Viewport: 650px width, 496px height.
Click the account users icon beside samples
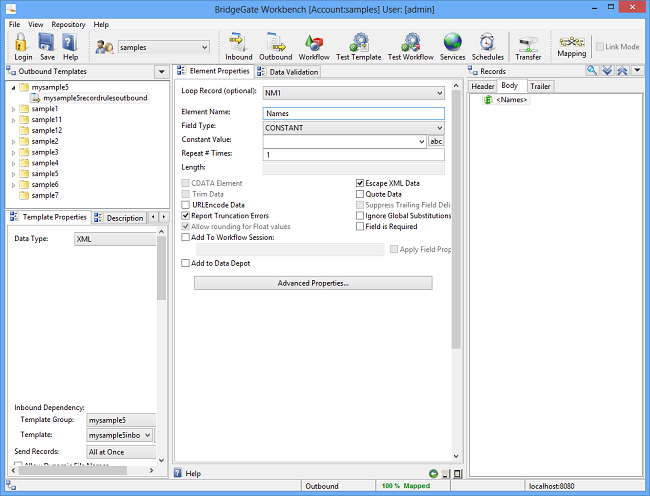pyautogui.click(x=104, y=47)
